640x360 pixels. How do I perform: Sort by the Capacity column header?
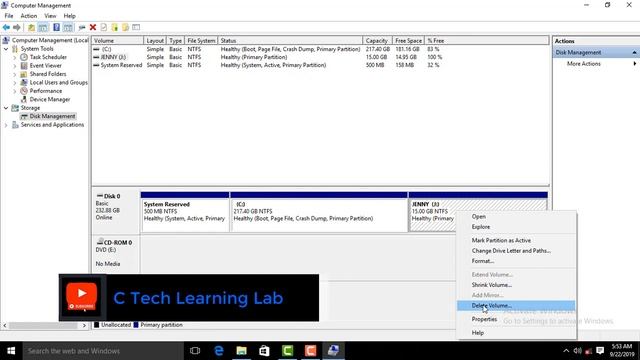click(378, 41)
